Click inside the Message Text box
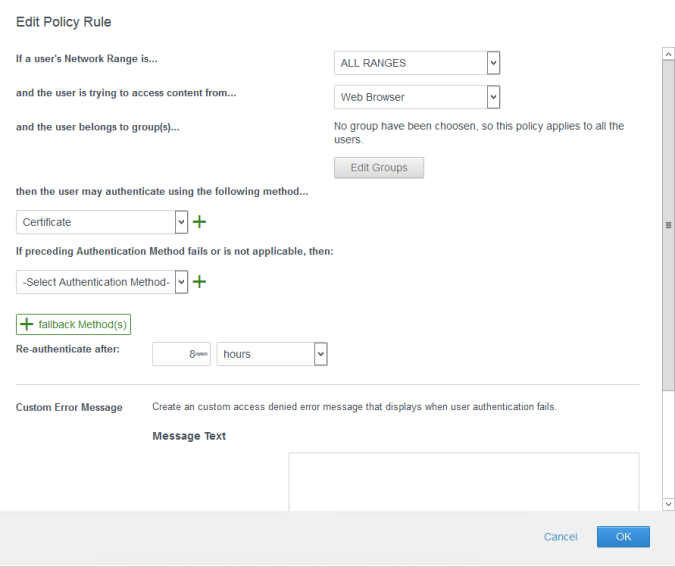Screen dimensions: 675x567 pos(463,482)
